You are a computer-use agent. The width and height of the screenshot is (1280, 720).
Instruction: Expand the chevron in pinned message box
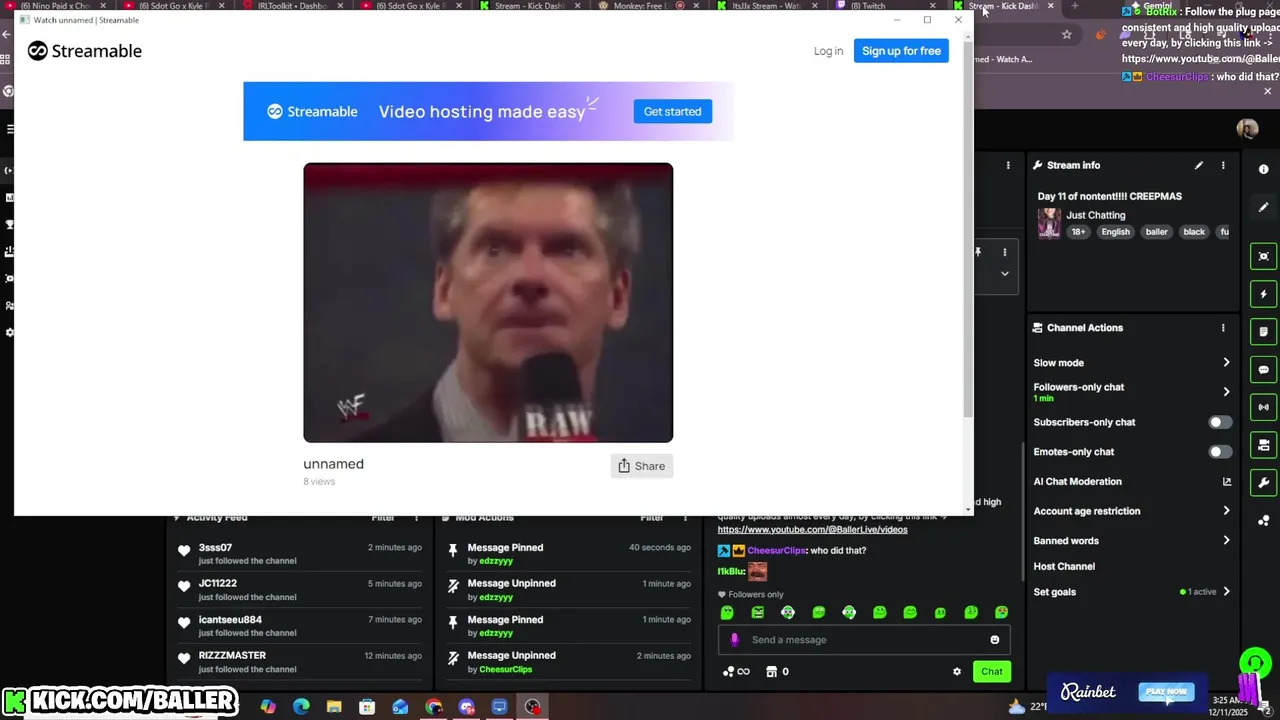(x=1005, y=273)
